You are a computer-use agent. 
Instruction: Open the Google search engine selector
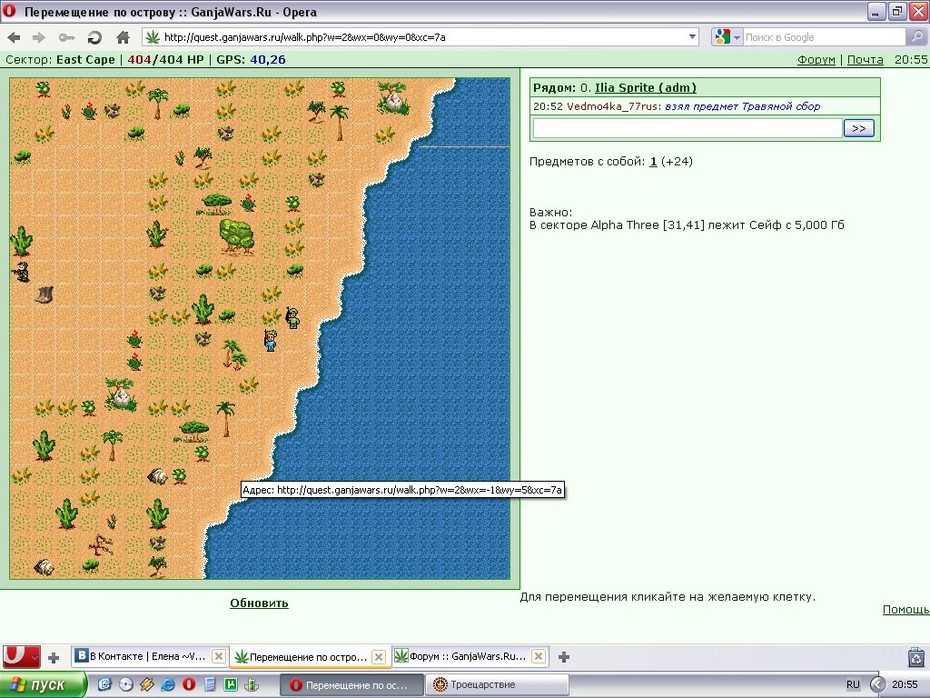click(x=728, y=37)
